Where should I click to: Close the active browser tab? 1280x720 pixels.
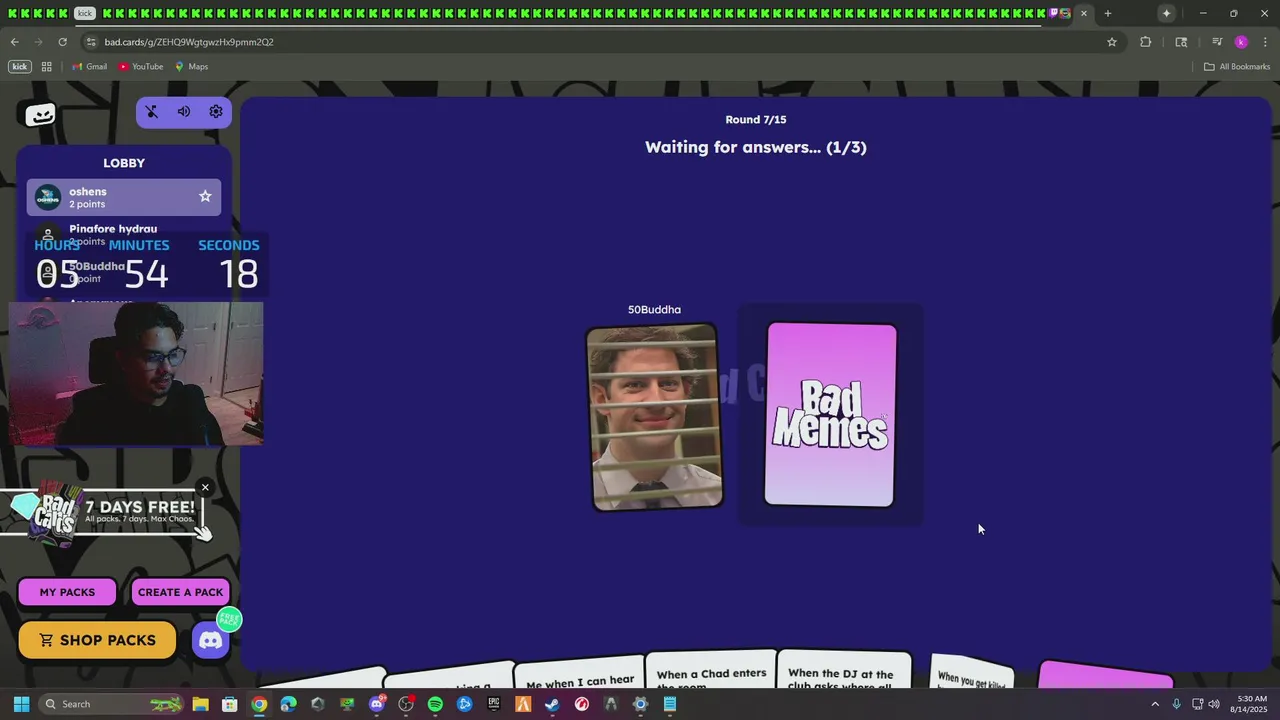click(x=1084, y=13)
